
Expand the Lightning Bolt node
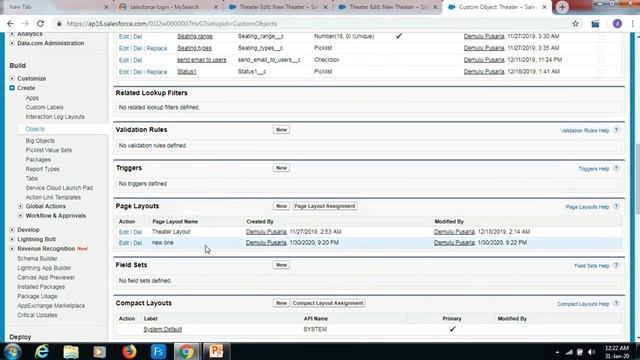click(12, 239)
